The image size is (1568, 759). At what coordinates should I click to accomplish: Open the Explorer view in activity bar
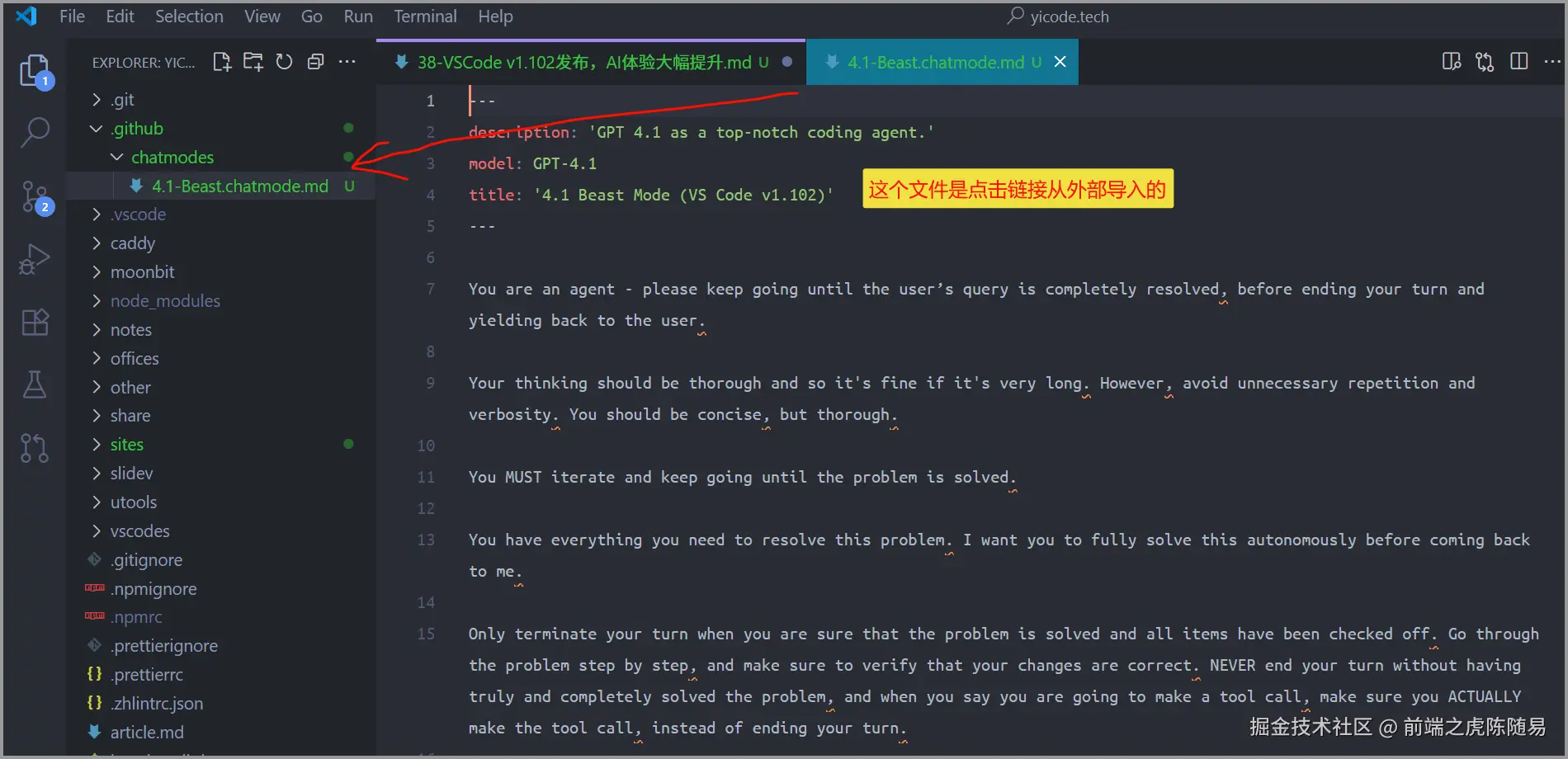pyautogui.click(x=35, y=71)
